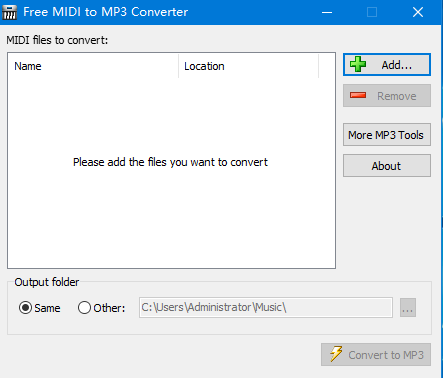Open More MP3 Tools
Image resolution: width=443 pixels, height=378 pixels.
387,135
